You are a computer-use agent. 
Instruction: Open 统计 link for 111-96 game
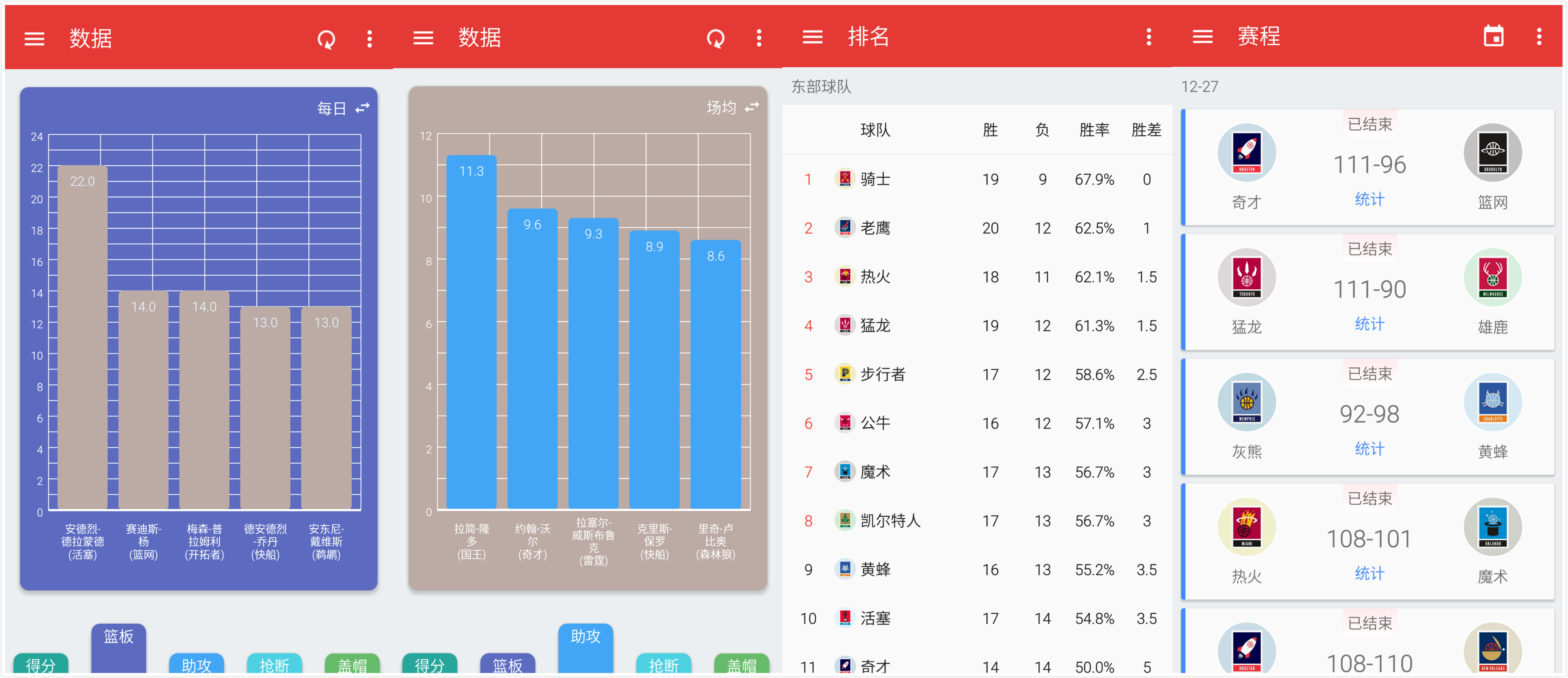[x=1369, y=199]
